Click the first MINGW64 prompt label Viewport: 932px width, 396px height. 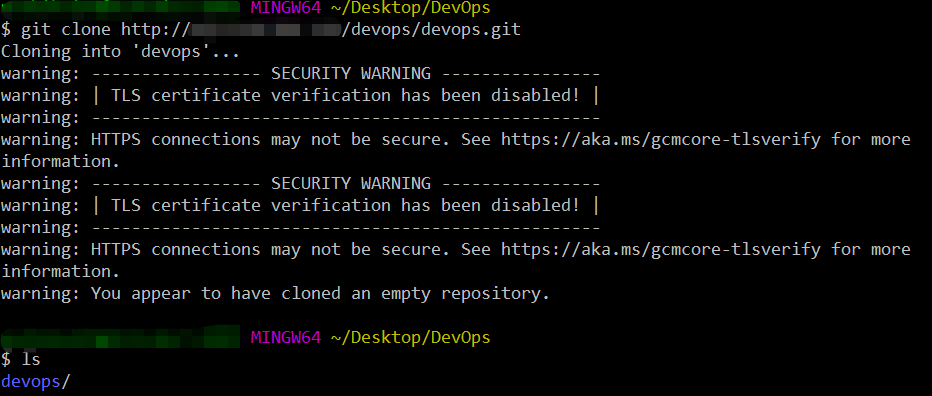285,8
